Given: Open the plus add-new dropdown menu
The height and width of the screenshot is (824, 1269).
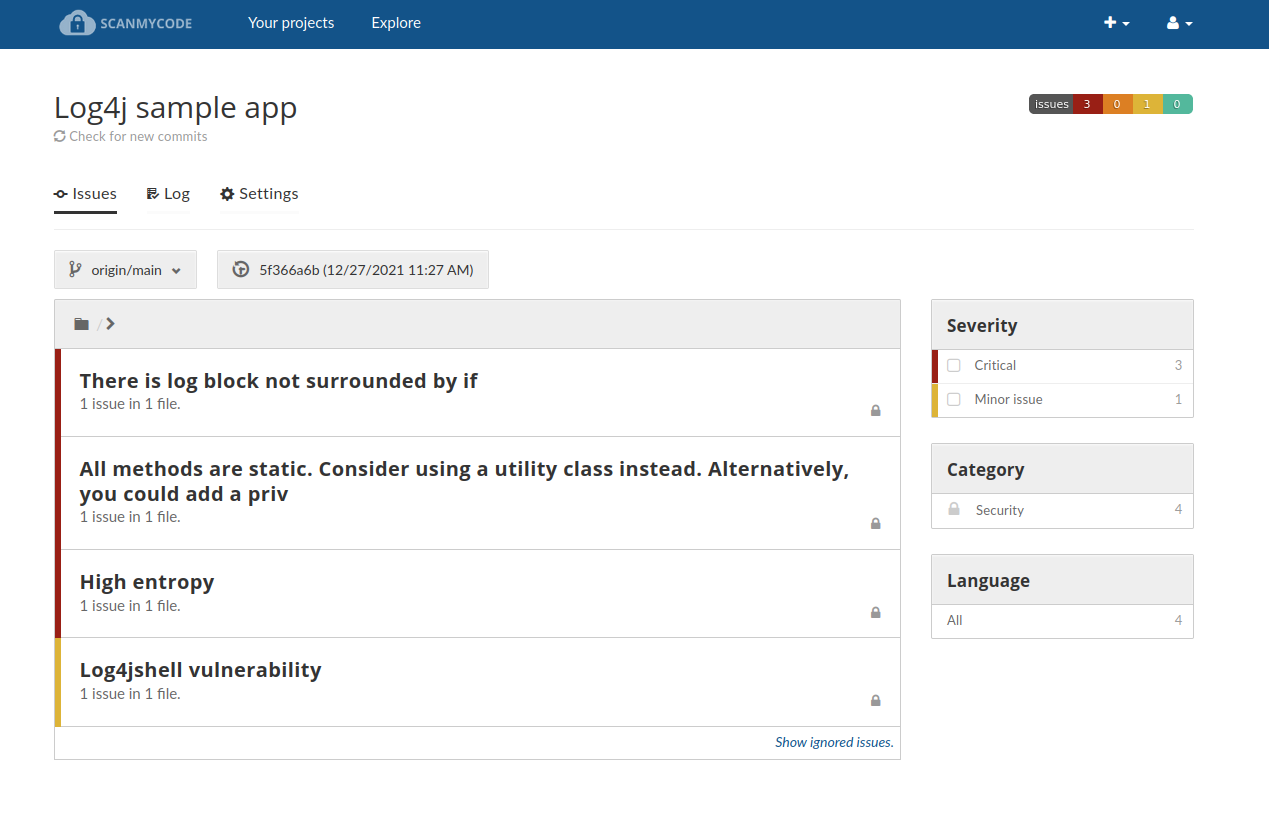Looking at the screenshot, I should [1116, 23].
